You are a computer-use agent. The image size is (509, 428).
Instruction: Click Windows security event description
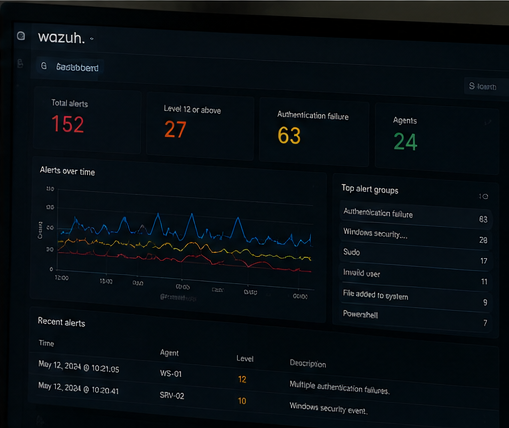click(x=329, y=408)
